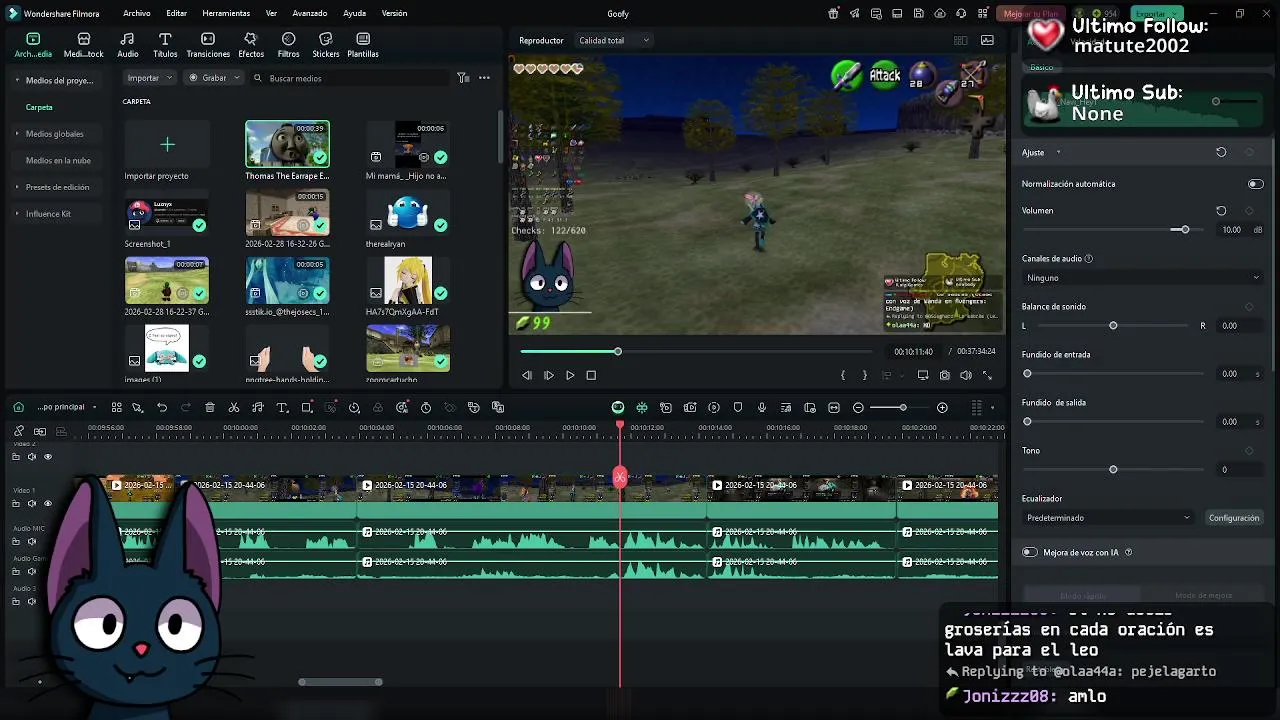Zoom out the timeline with minus icon
This screenshot has width=1280, height=720.
(x=858, y=408)
